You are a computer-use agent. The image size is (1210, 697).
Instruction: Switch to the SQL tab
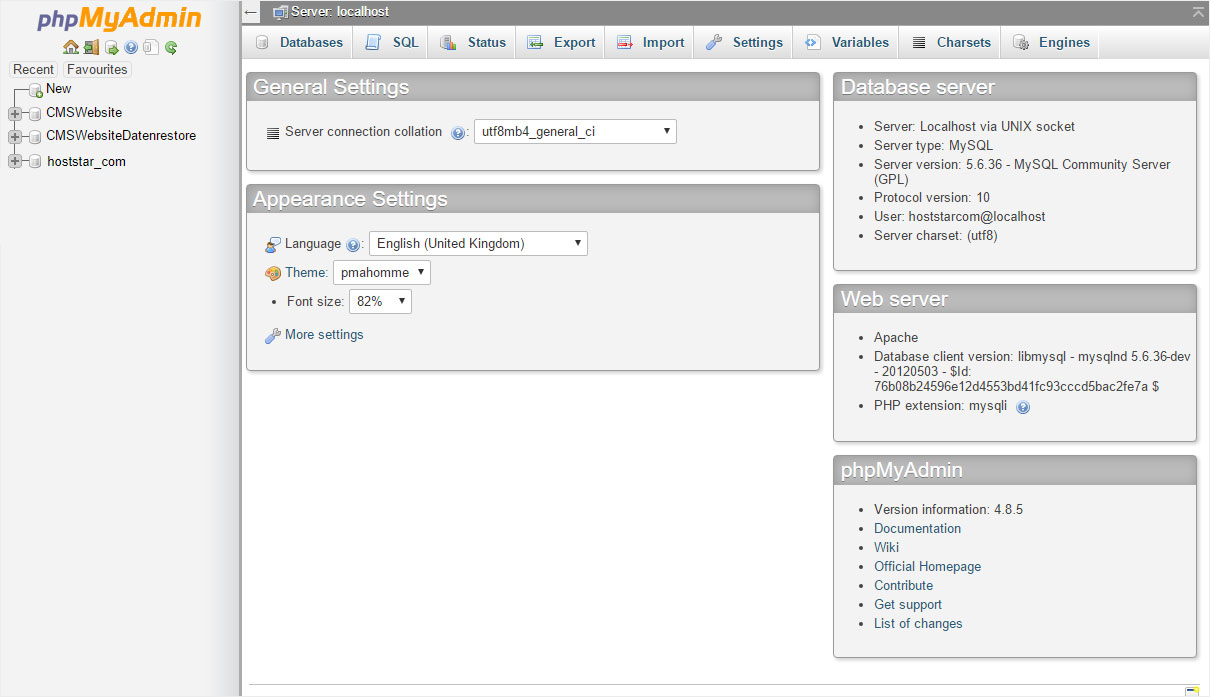(391, 42)
